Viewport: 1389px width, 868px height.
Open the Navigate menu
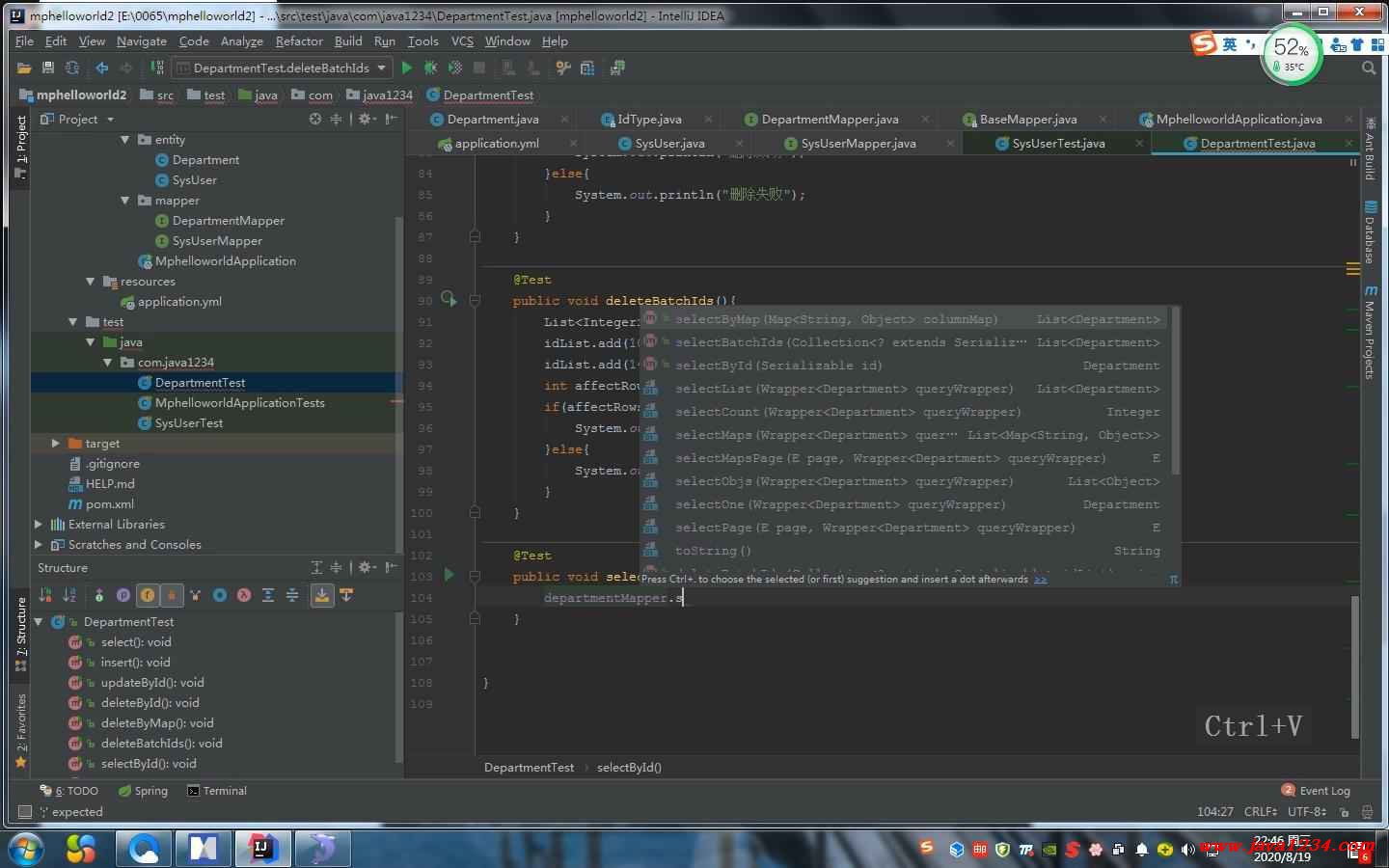pos(142,41)
